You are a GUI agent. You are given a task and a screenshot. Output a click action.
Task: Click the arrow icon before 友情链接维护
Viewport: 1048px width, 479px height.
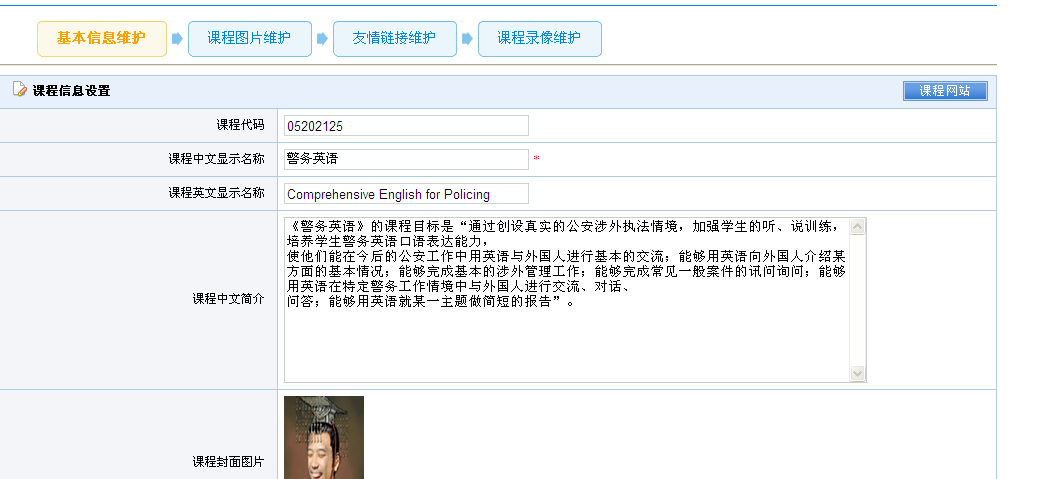322,39
